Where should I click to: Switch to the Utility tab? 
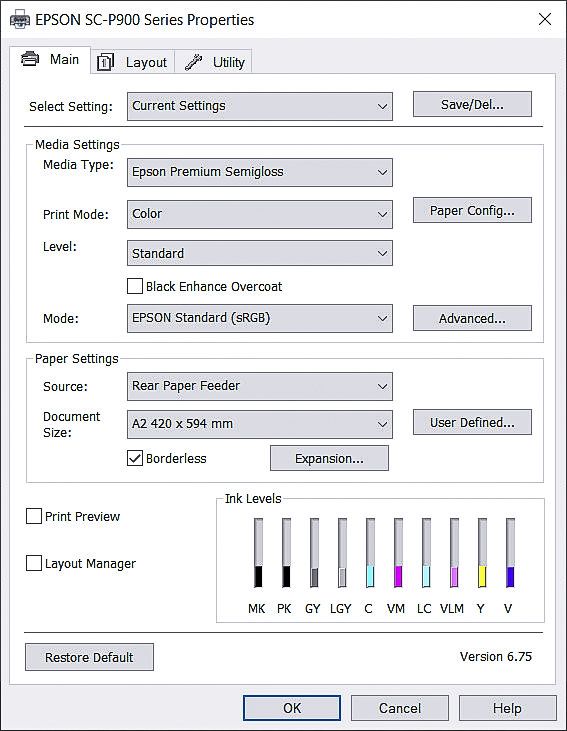pyautogui.click(x=214, y=62)
